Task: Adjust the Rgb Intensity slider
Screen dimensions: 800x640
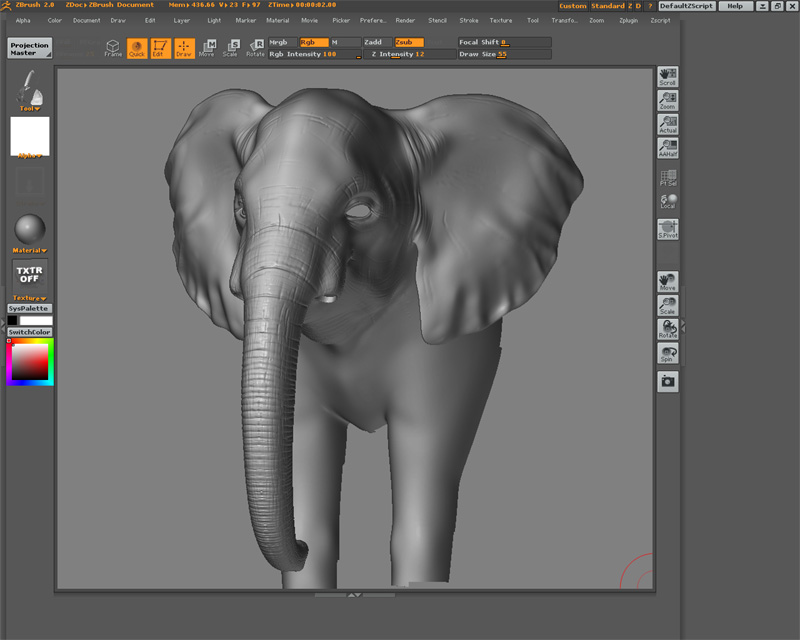Action: click(315, 54)
